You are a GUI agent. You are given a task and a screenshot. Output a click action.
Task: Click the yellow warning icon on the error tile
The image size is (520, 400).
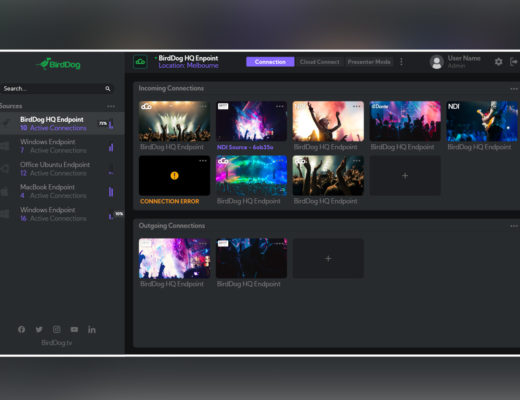(174, 175)
